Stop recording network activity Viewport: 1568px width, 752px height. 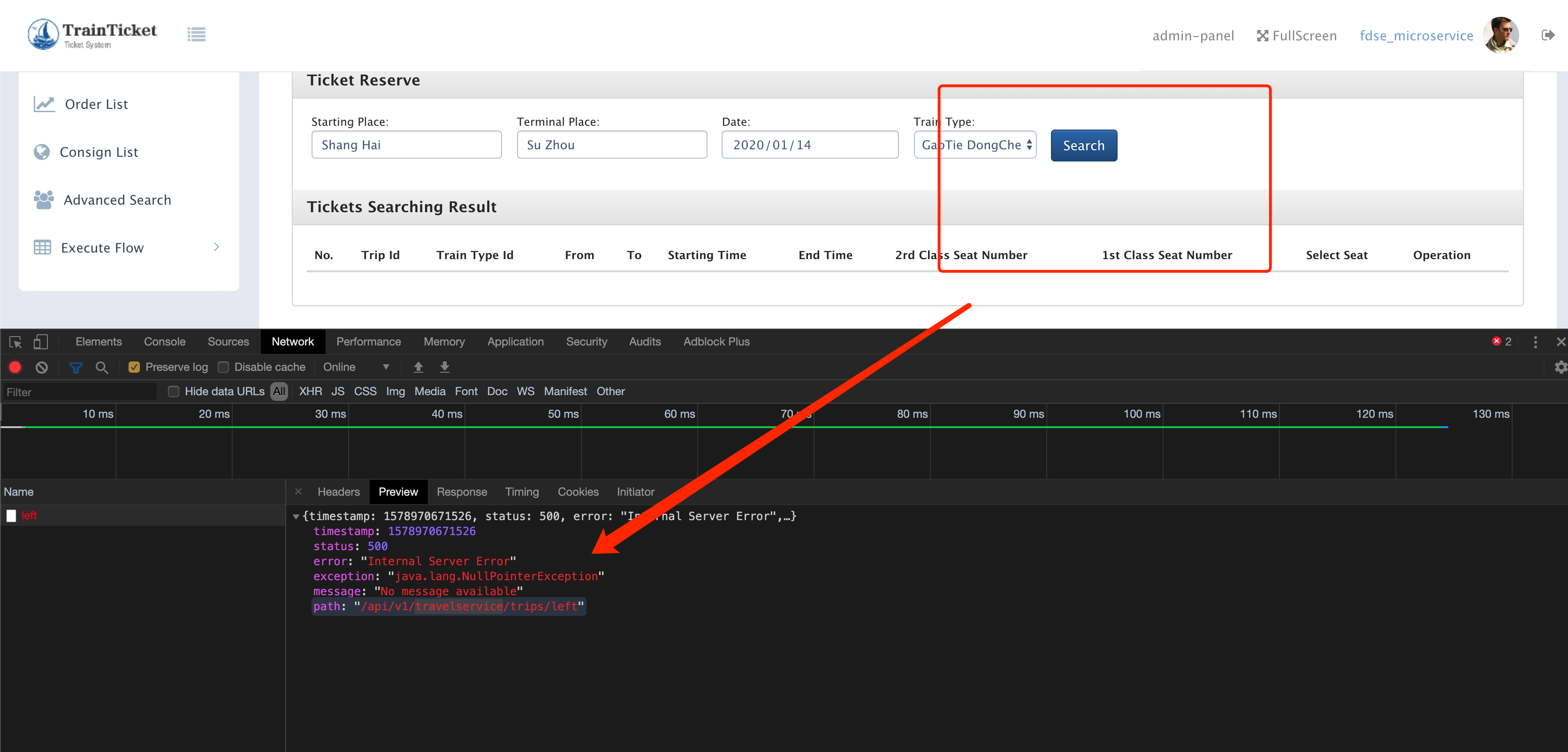click(15, 367)
